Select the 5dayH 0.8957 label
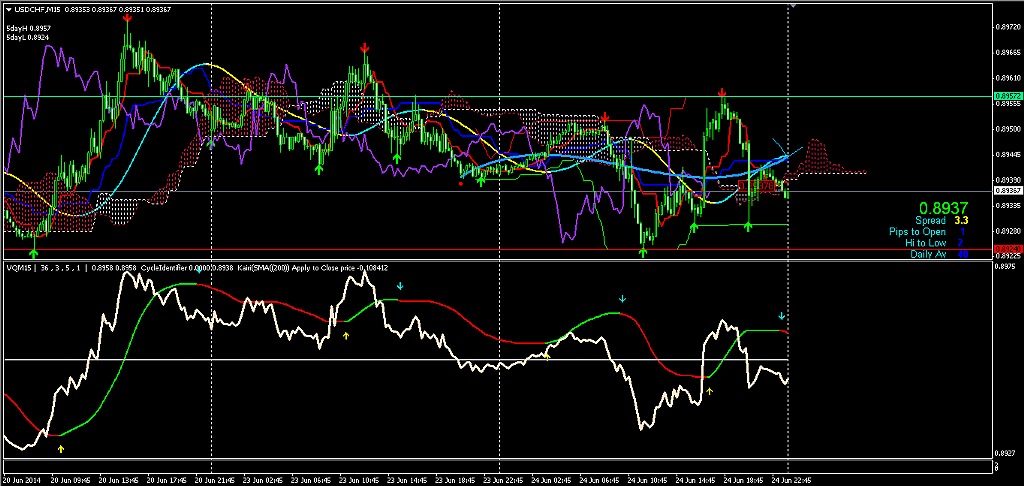Viewport: 1024px width, 486px height. (26, 27)
